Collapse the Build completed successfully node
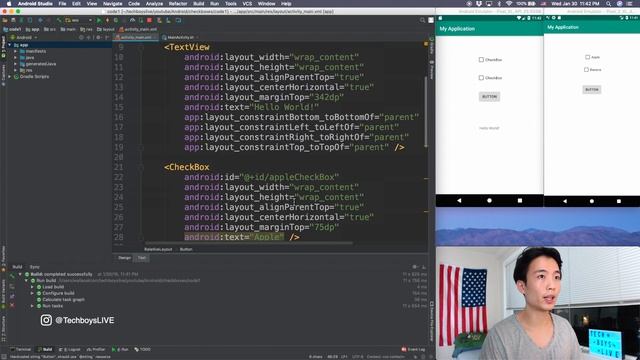Screen dimensions: 640x360 [20, 274]
